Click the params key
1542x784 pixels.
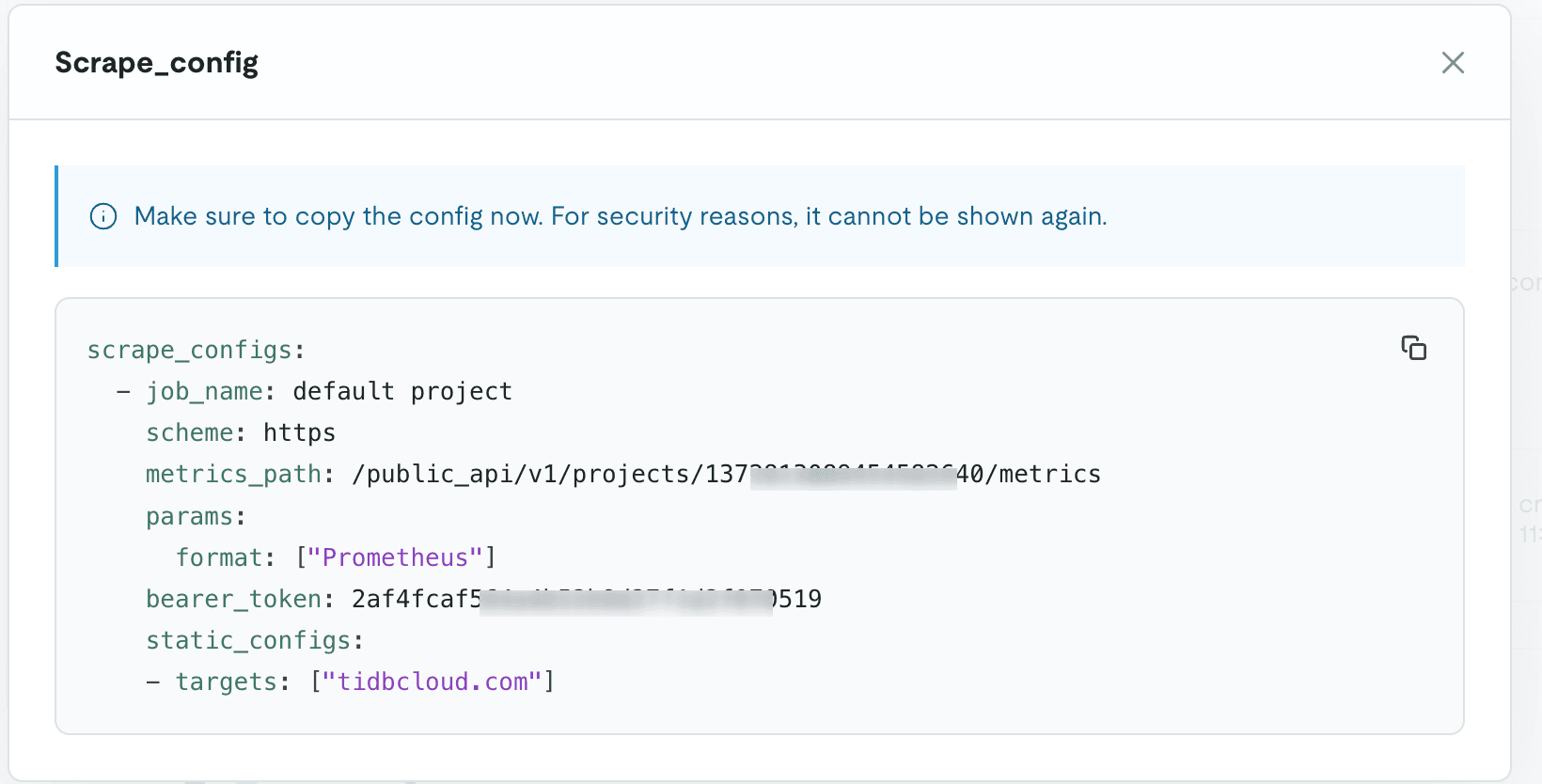pos(189,516)
